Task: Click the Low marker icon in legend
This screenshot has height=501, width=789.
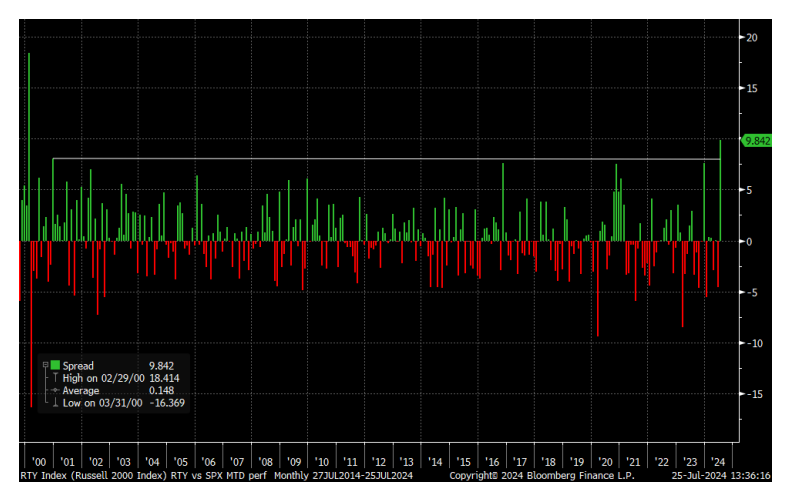Action: point(55,402)
